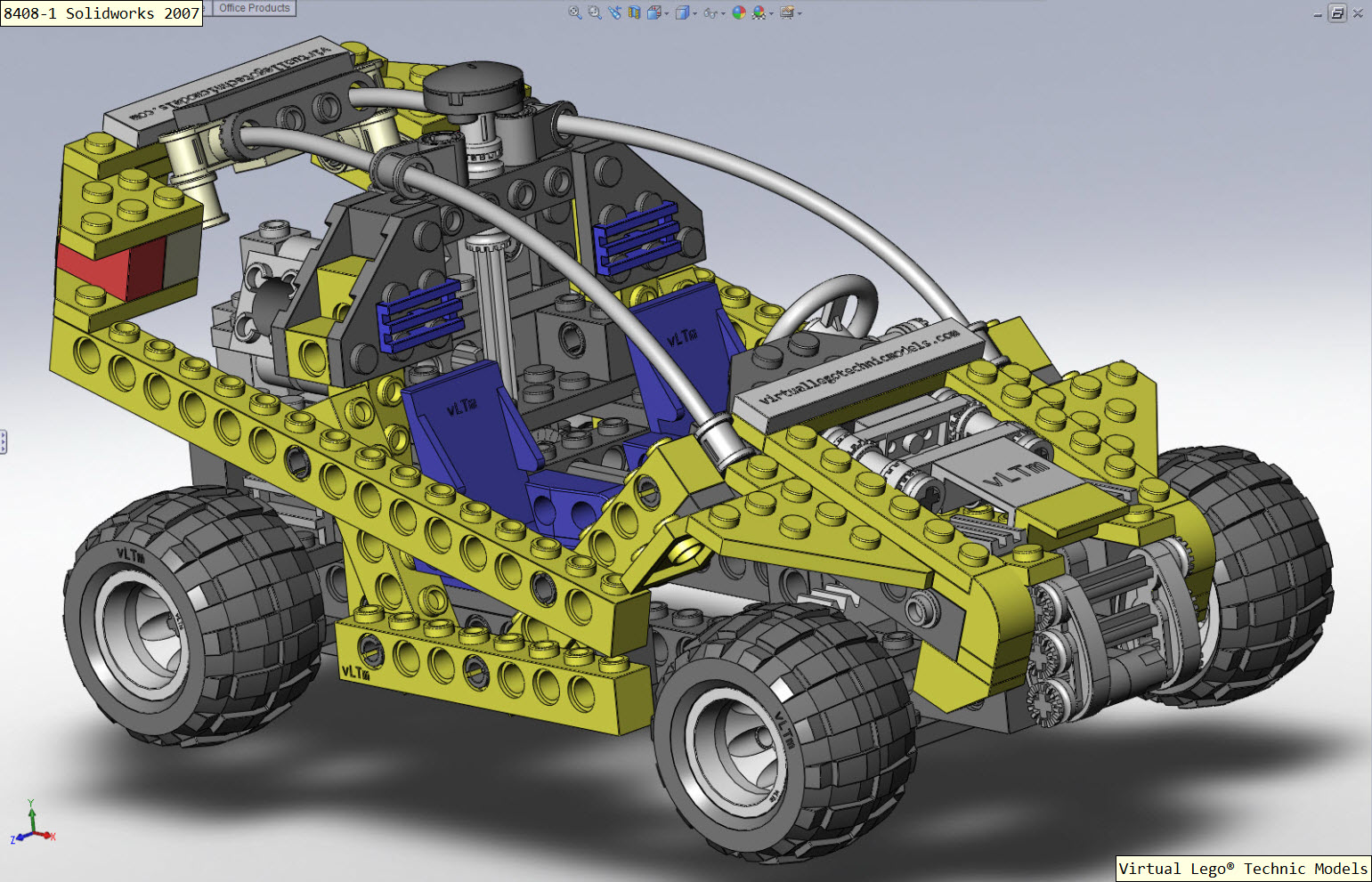Click the Display Style box icon

point(682,12)
